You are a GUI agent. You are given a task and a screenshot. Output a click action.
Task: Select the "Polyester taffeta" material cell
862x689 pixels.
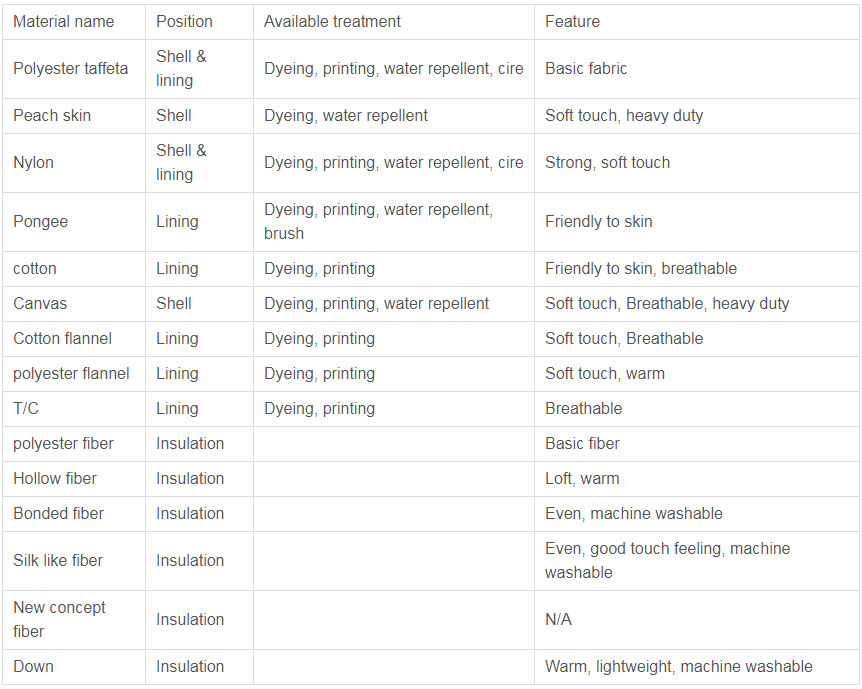click(x=70, y=69)
